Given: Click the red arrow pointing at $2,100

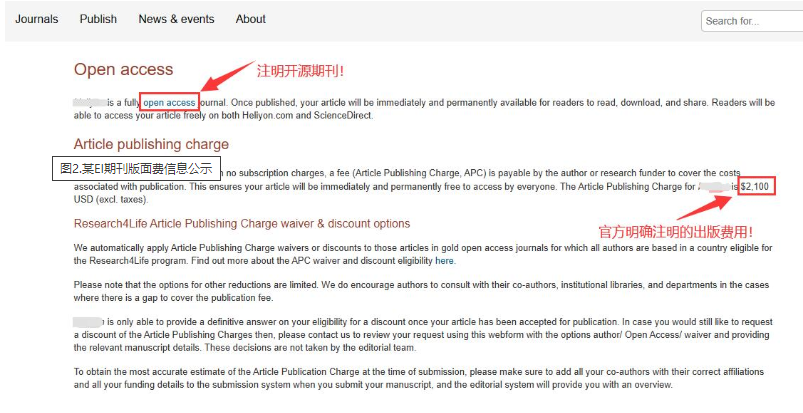Looking at the screenshot, I should click(x=706, y=208).
